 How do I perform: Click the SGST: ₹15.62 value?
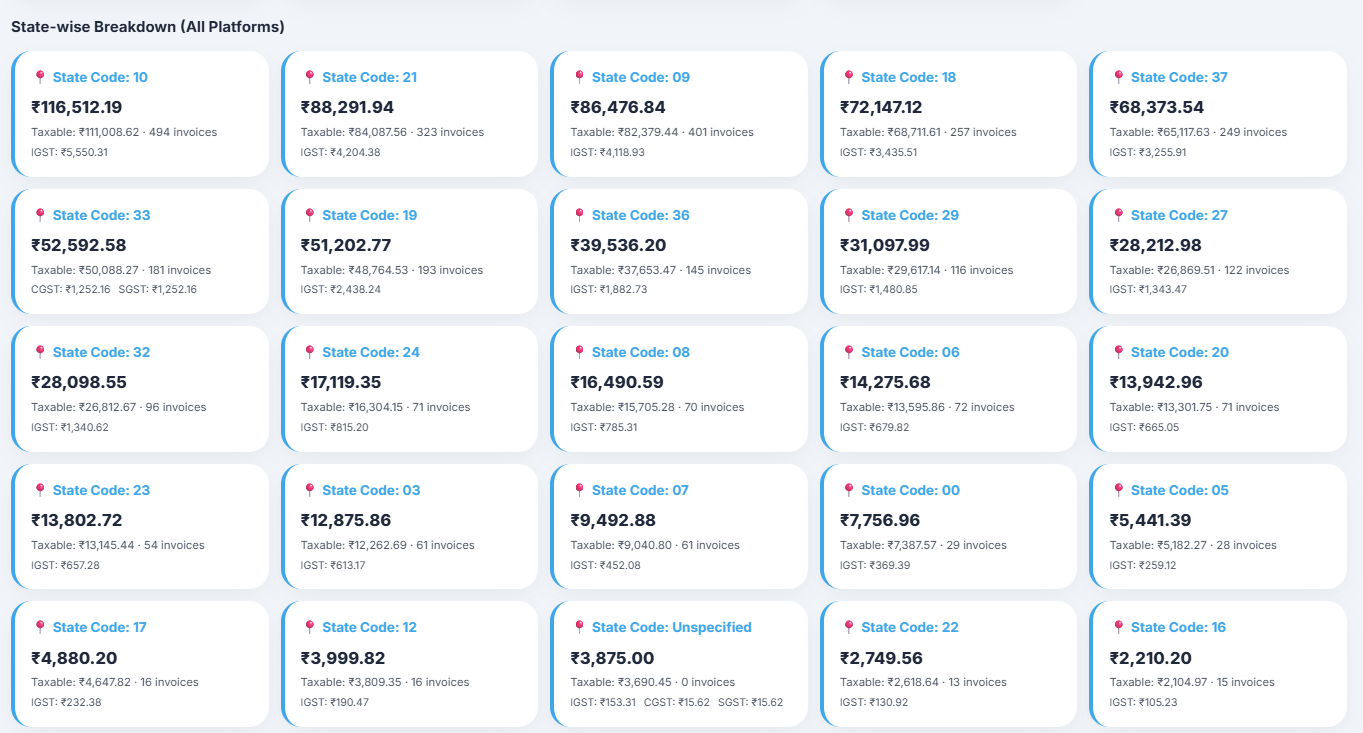tap(750, 702)
